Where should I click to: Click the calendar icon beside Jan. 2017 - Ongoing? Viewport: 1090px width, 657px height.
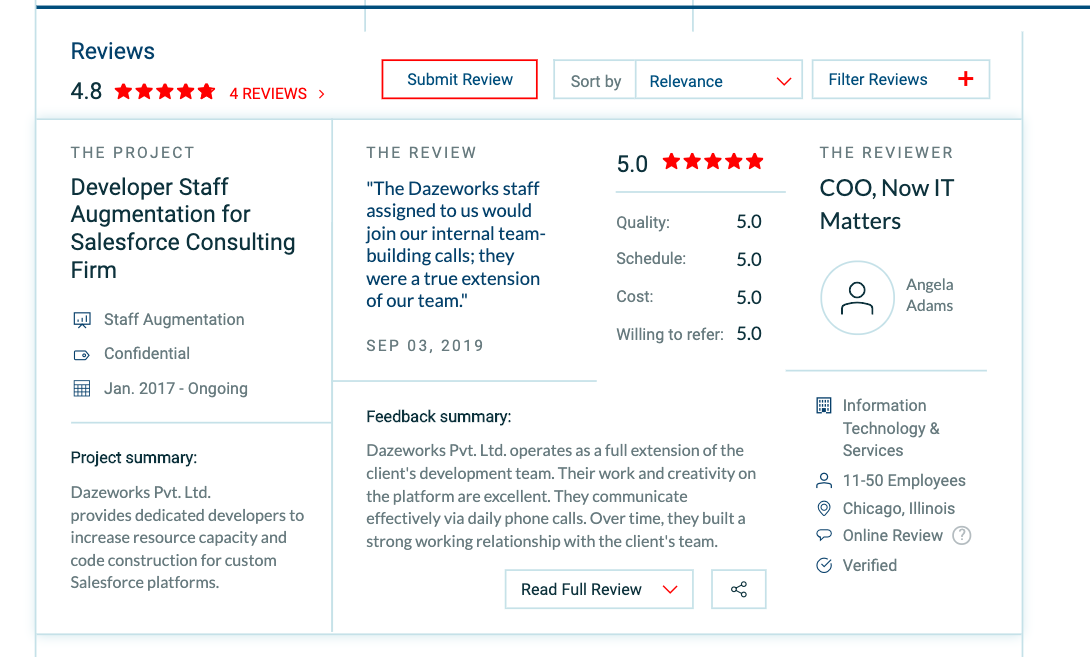tap(82, 389)
